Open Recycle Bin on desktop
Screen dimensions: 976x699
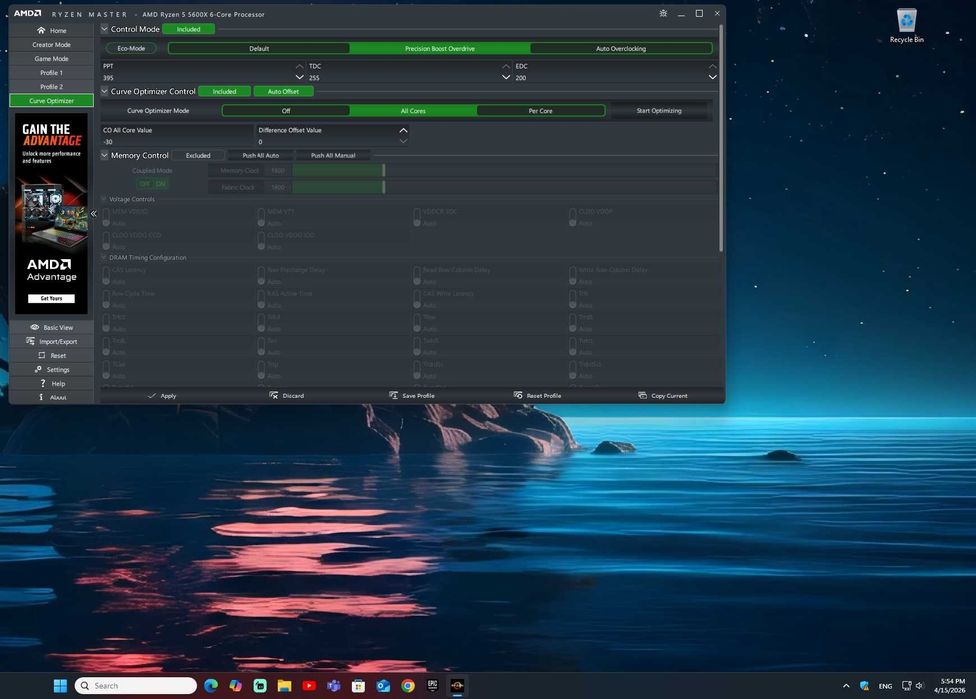coord(906,26)
